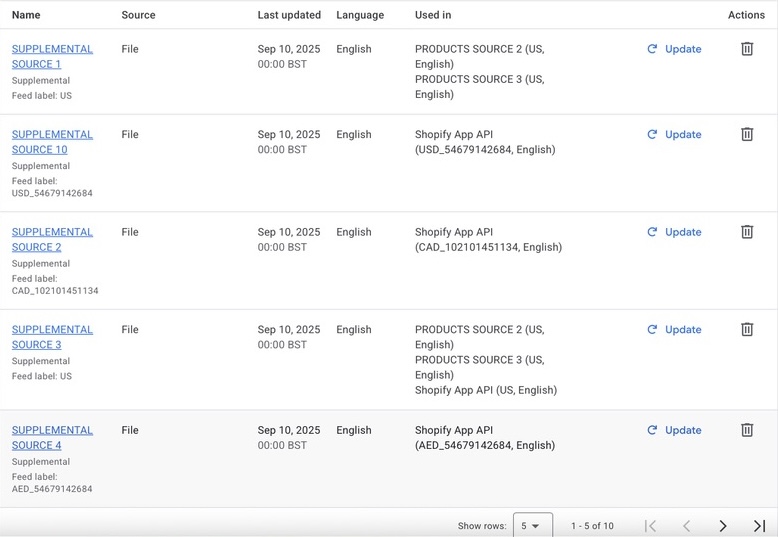The width and height of the screenshot is (778, 537).
Task: Click the 'Feed label: USD_54679142684' text
Action: click(x=52, y=187)
